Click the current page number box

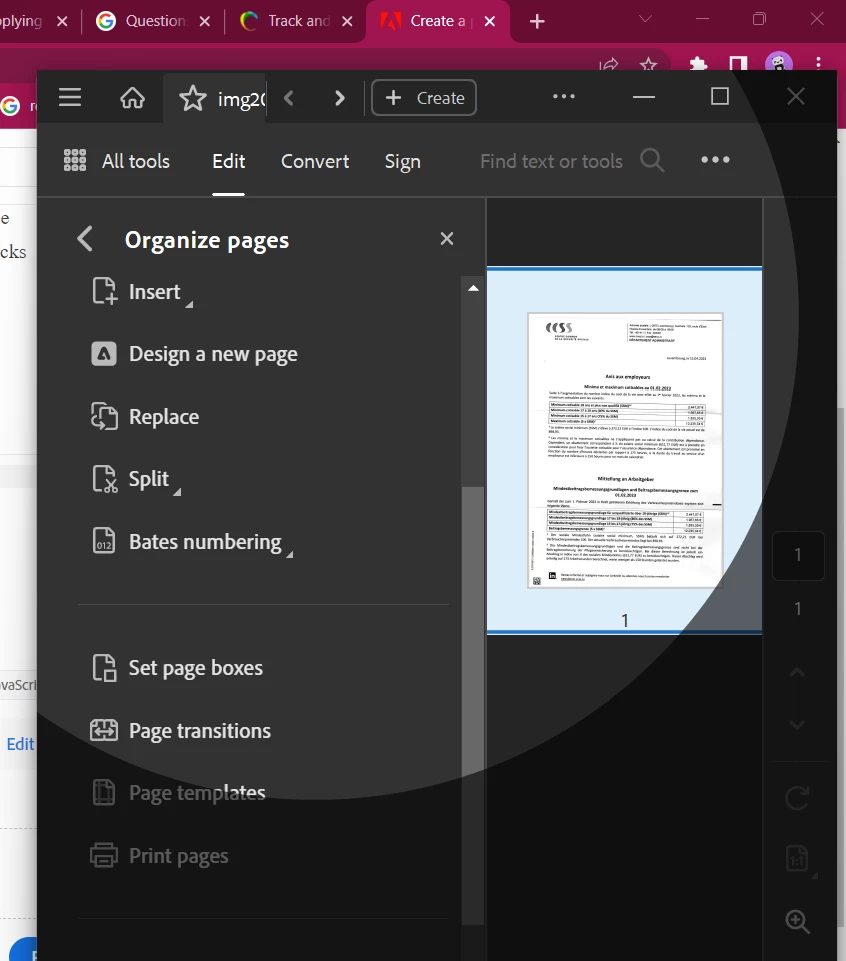[798, 555]
